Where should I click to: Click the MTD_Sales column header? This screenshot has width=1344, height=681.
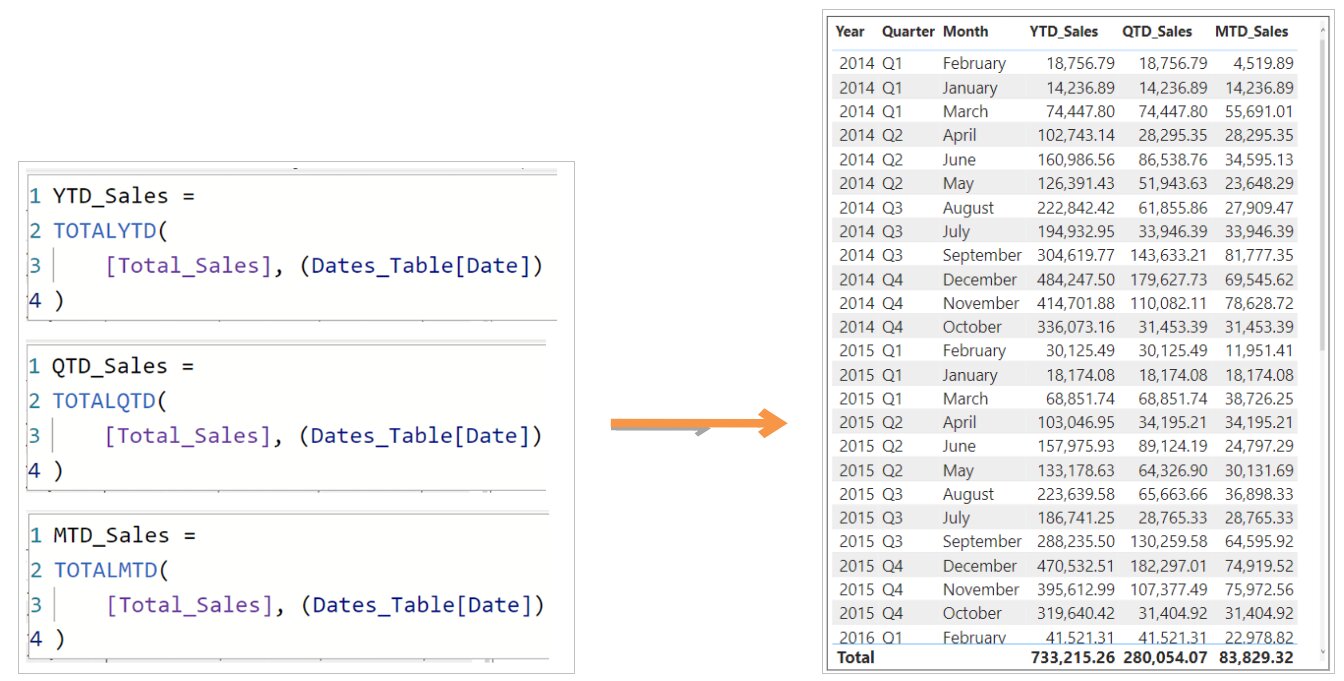[x=1251, y=32]
